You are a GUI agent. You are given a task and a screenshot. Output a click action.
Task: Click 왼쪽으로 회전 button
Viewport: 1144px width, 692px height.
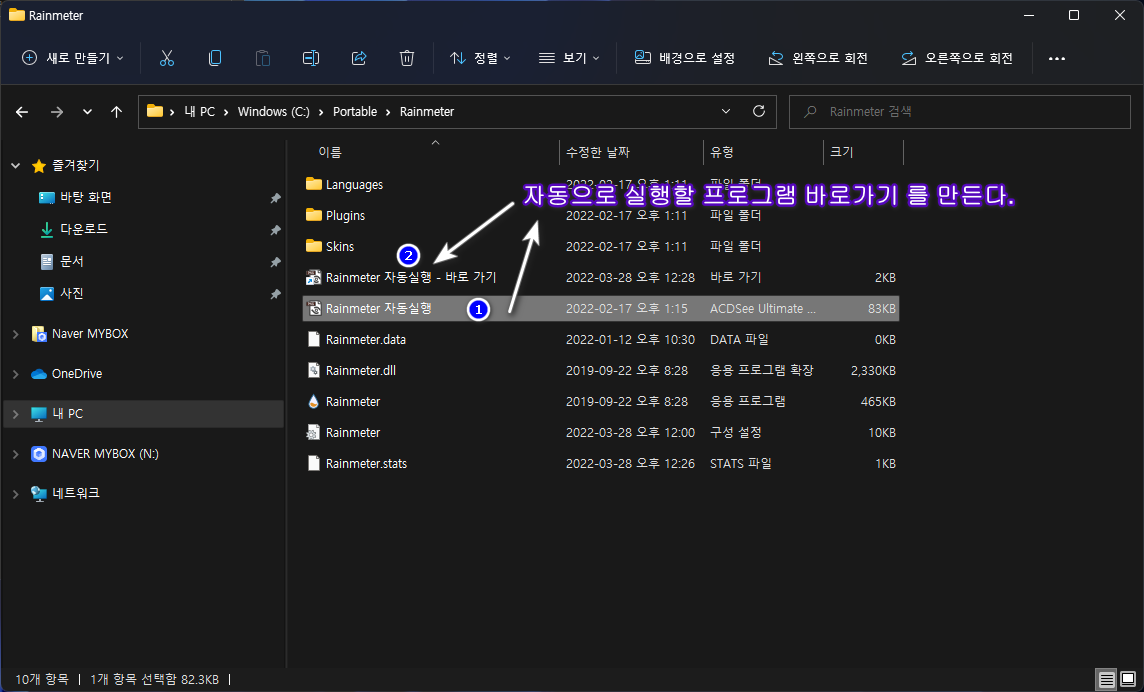pyautogui.click(x=818, y=58)
